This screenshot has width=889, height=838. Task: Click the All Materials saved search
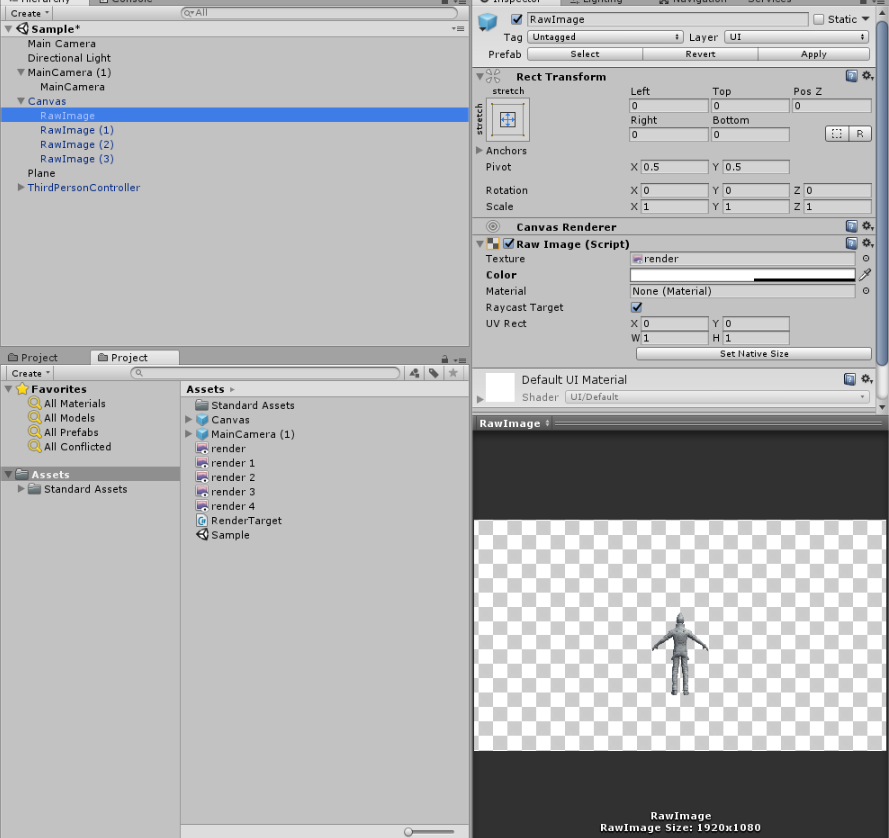click(x=67, y=403)
